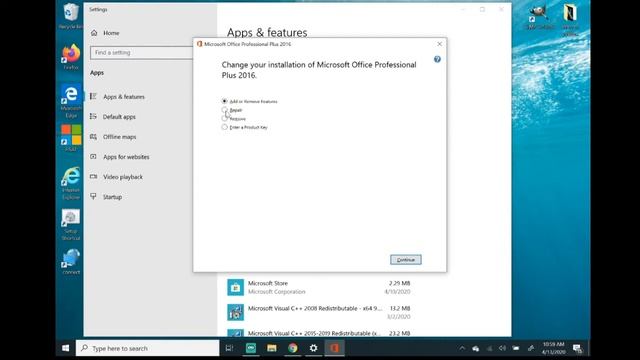Show hidden system tray icons

pyautogui.click(x=462, y=348)
